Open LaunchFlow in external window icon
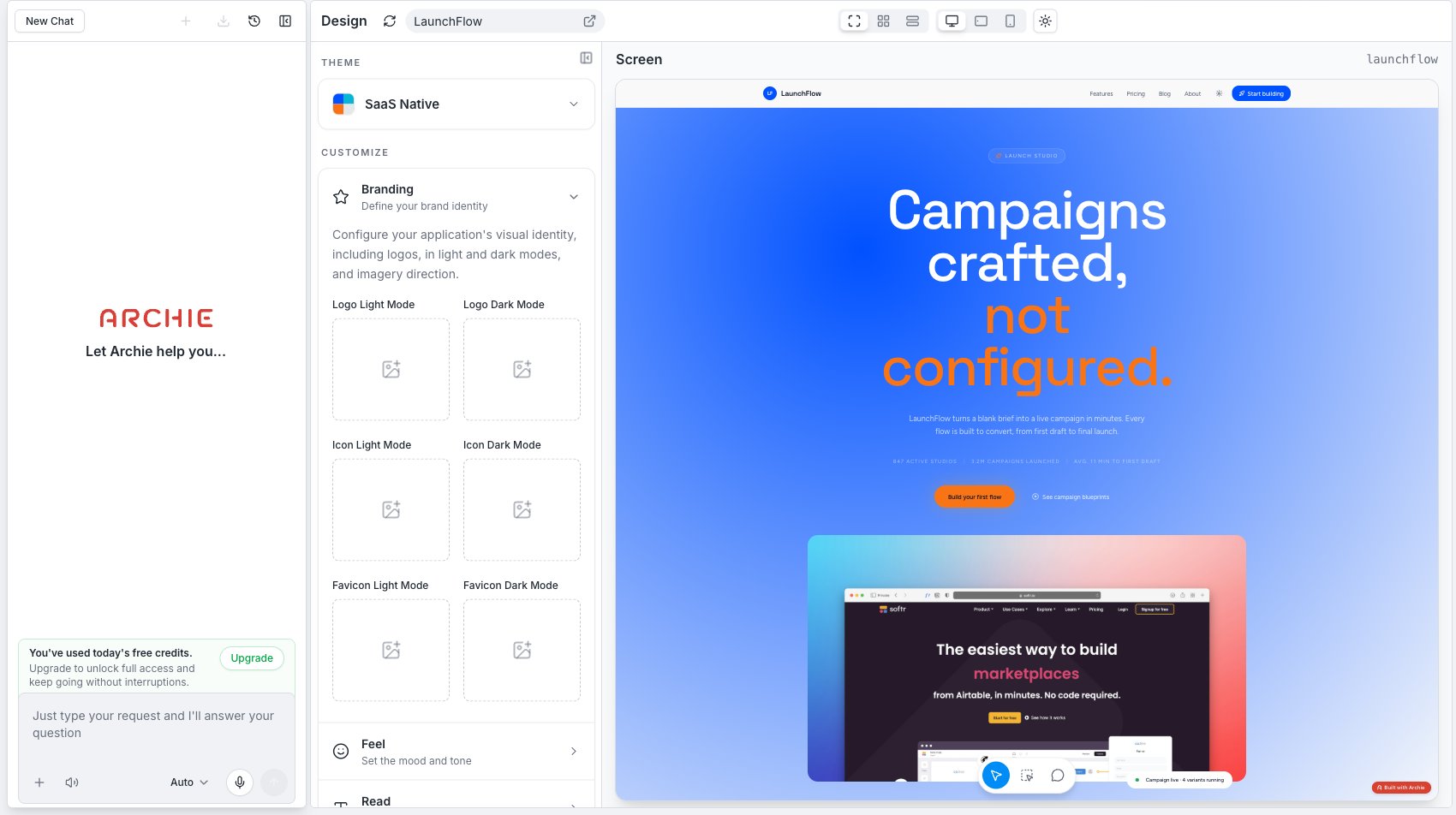This screenshot has height=815, width=1456. point(589,21)
